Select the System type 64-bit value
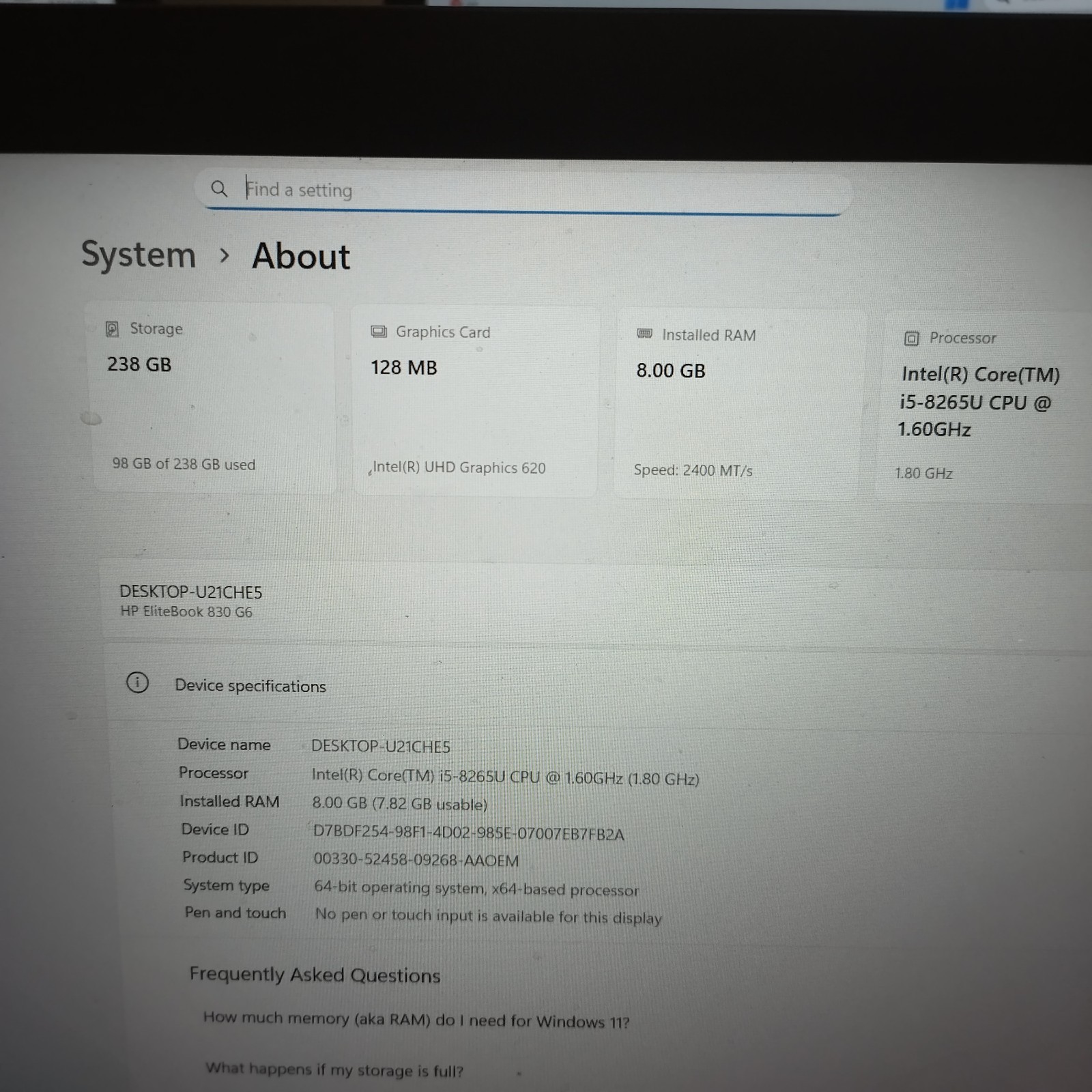The image size is (1092, 1092). click(476, 889)
